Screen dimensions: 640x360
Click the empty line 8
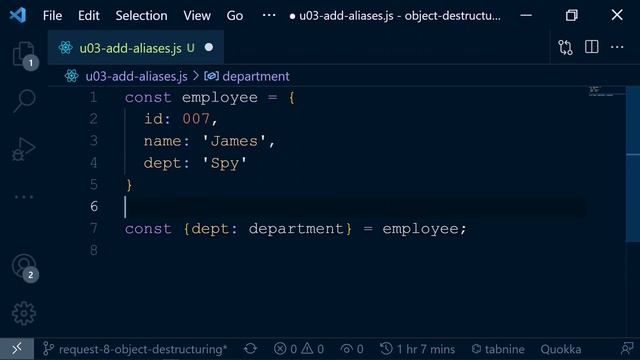pyautogui.click(x=355, y=250)
